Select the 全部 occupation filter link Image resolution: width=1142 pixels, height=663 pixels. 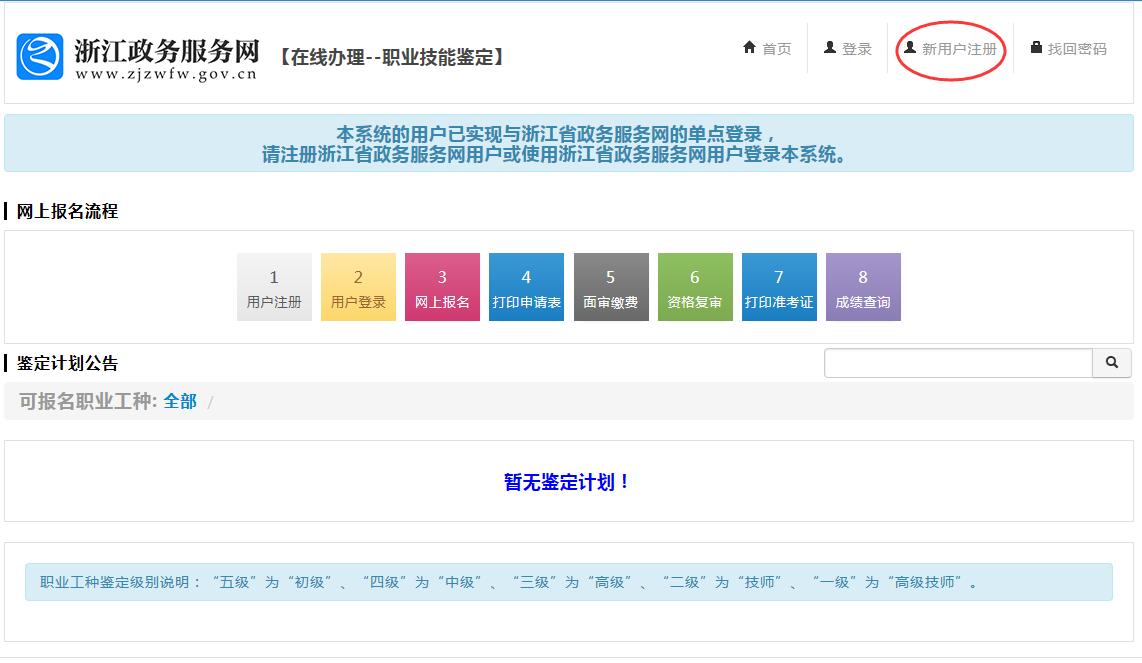(x=180, y=401)
